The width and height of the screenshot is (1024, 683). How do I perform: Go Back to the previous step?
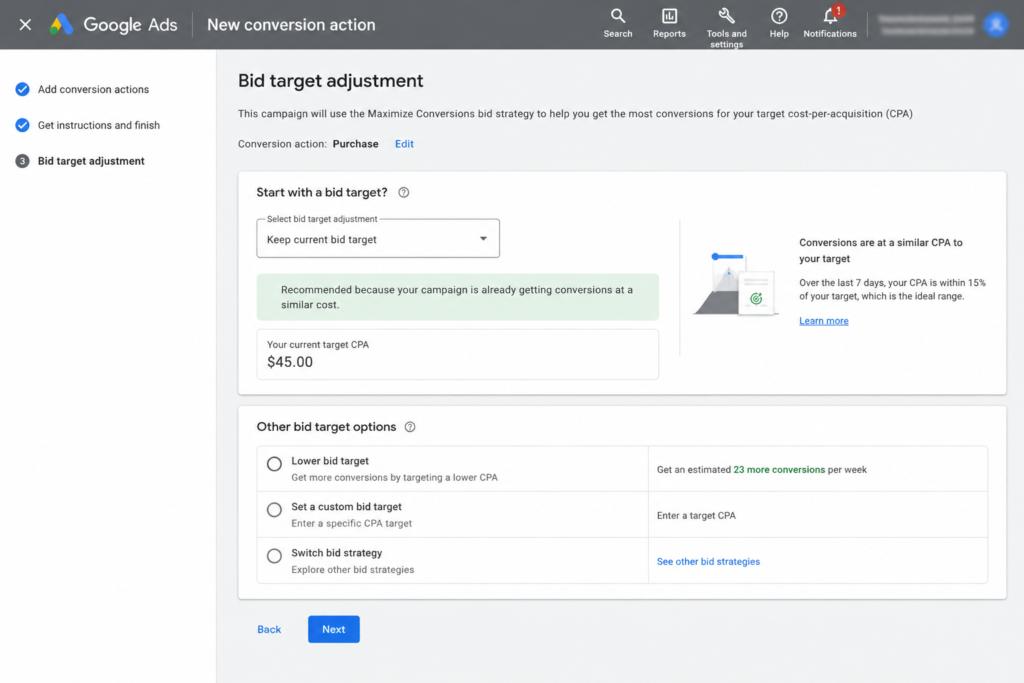click(269, 629)
